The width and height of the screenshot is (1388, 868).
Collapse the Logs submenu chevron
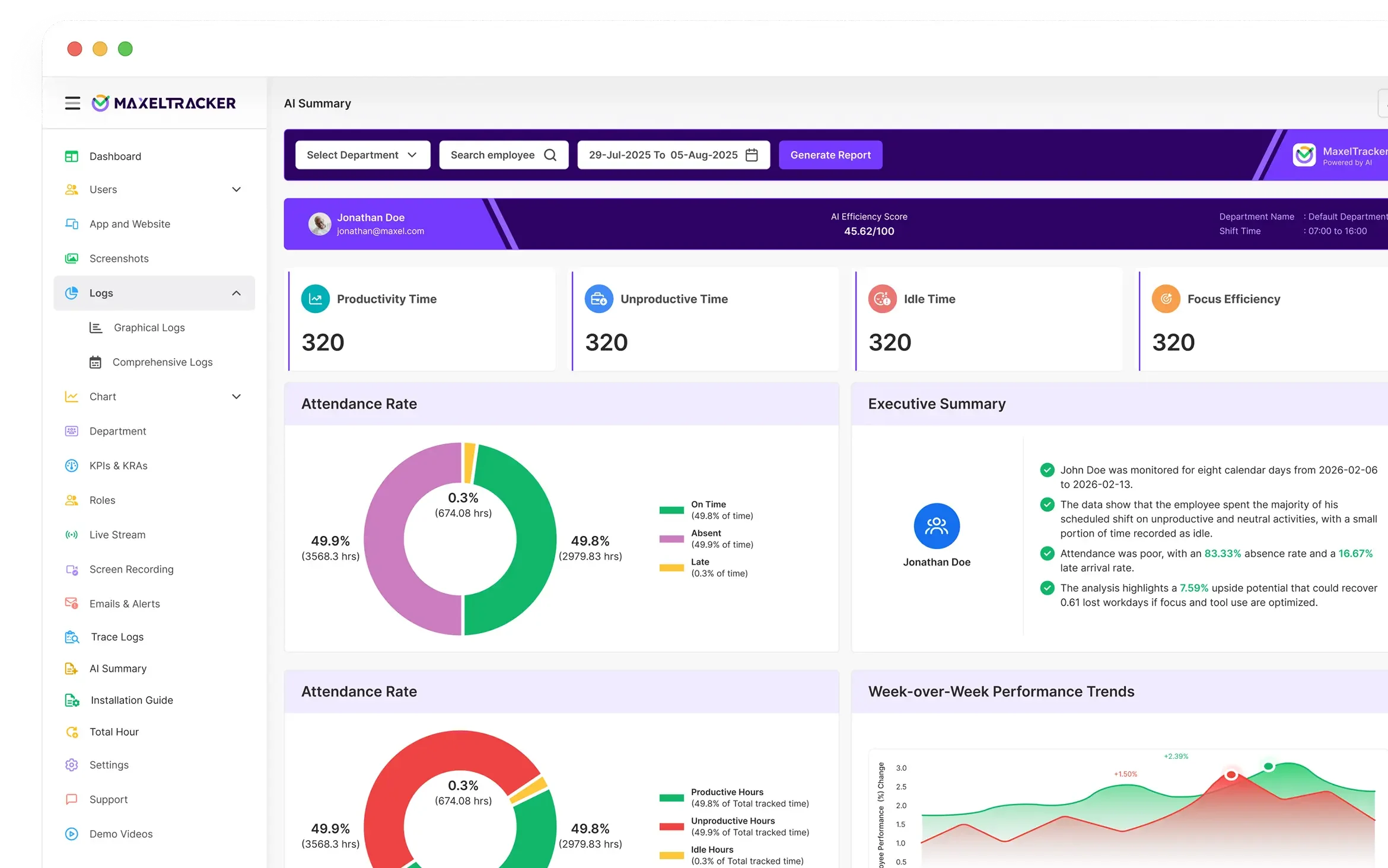click(x=237, y=293)
